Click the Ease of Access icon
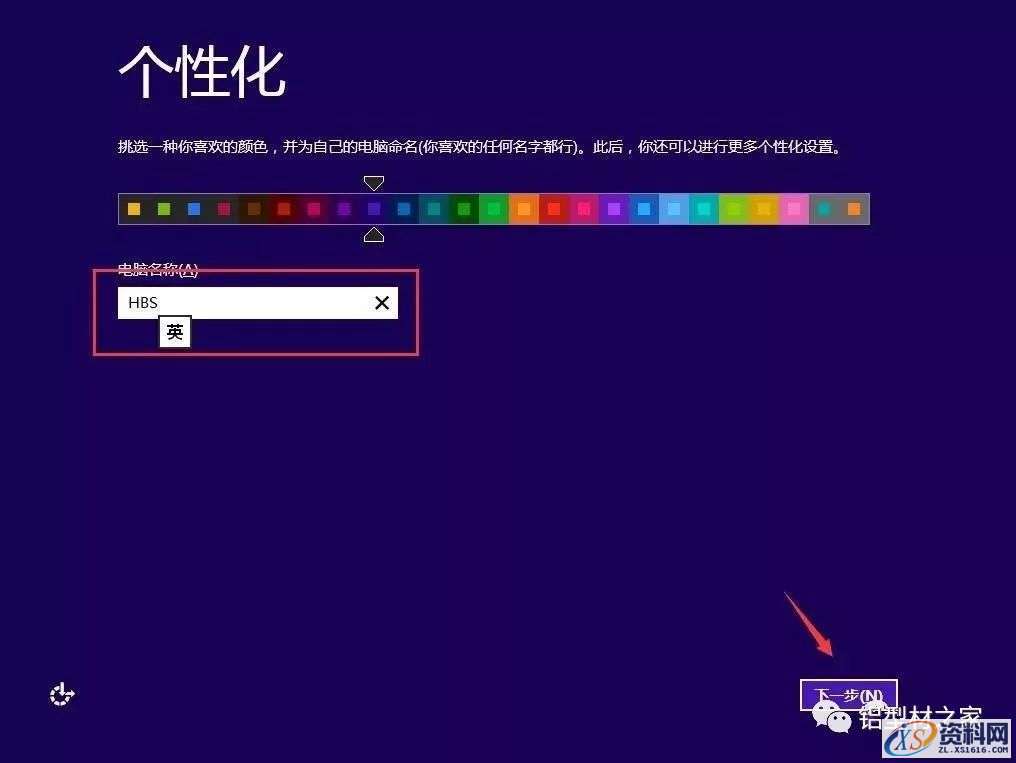1016x763 pixels. coord(62,695)
